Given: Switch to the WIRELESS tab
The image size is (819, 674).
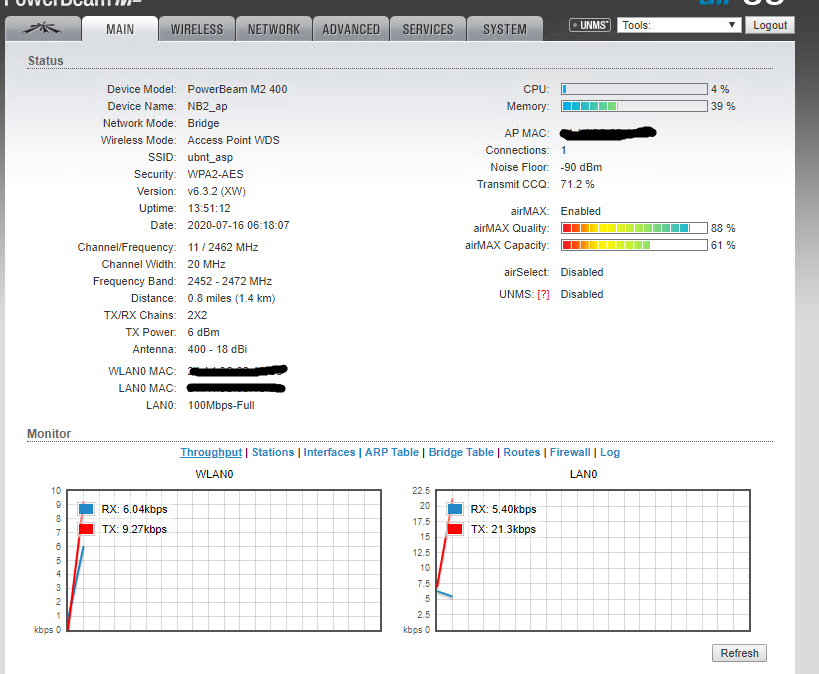Looking at the screenshot, I should pyautogui.click(x=197, y=29).
